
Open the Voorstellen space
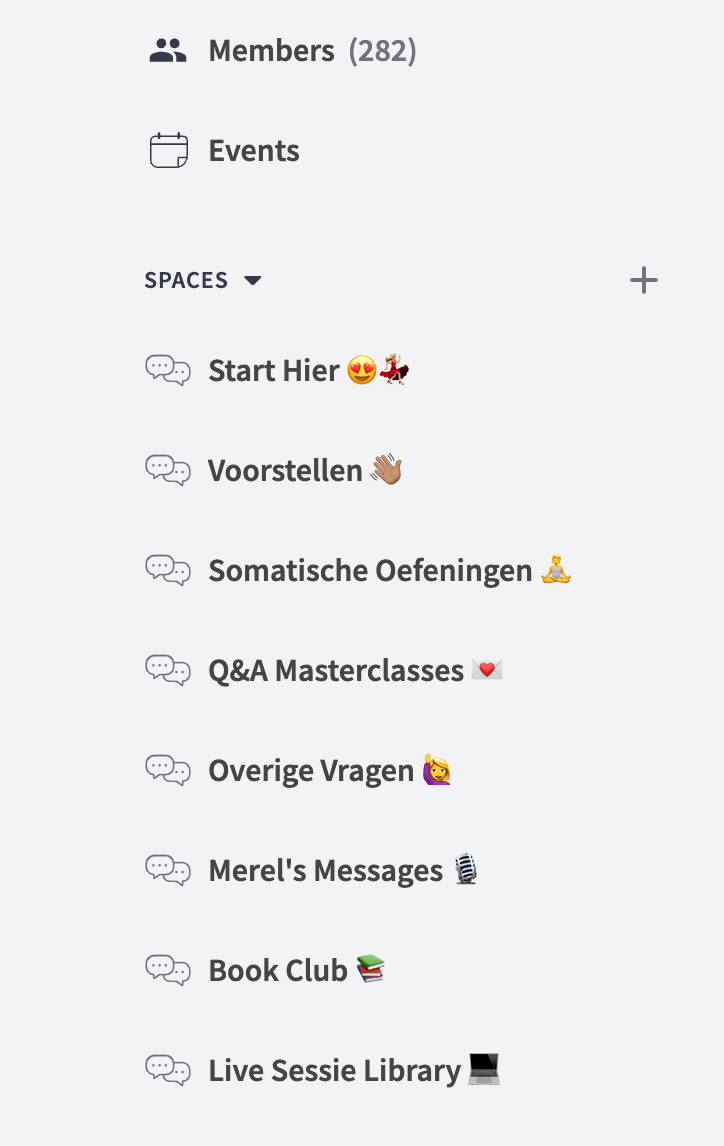tap(285, 470)
